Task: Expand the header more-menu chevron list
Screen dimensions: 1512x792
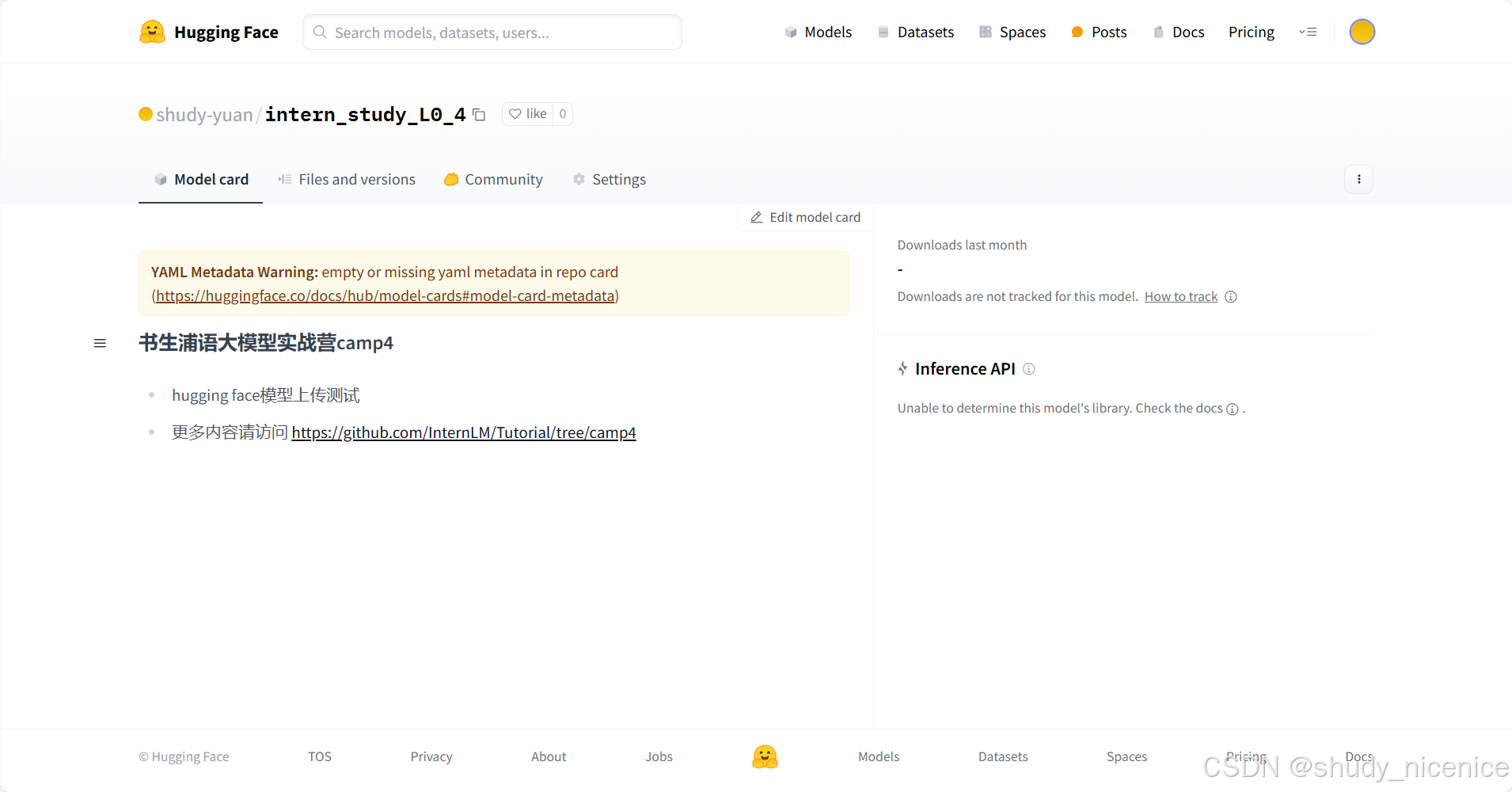Action: point(1308,32)
